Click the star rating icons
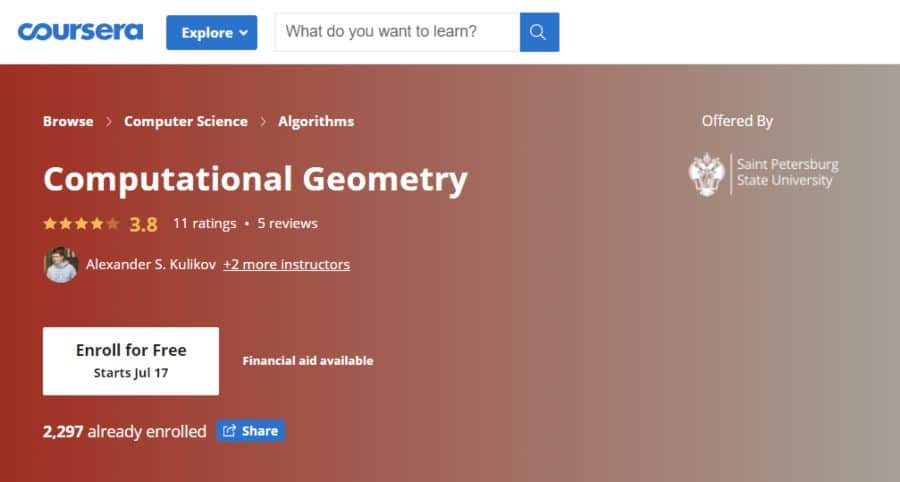This screenshot has height=482, width=900. [x=81, y=223]
